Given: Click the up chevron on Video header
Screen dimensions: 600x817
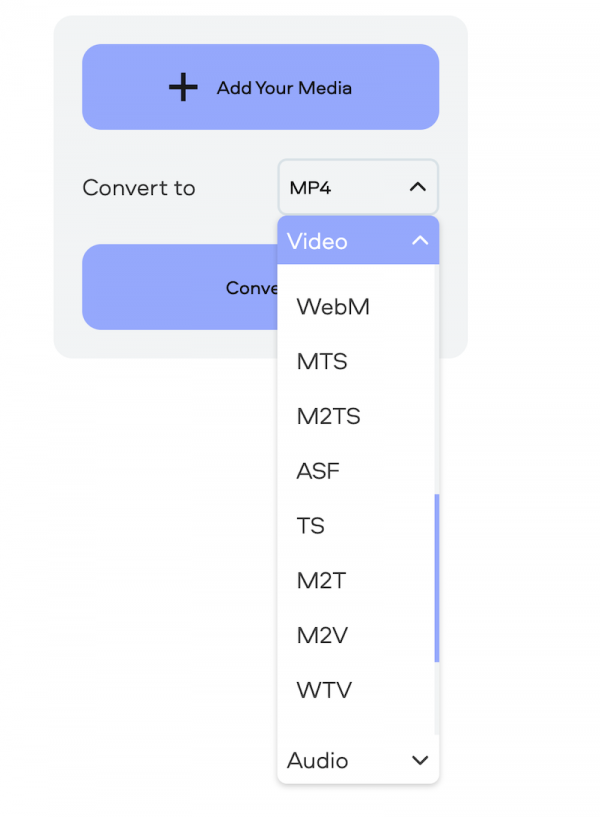Looking at the screenshot, I should coord(420,241).
